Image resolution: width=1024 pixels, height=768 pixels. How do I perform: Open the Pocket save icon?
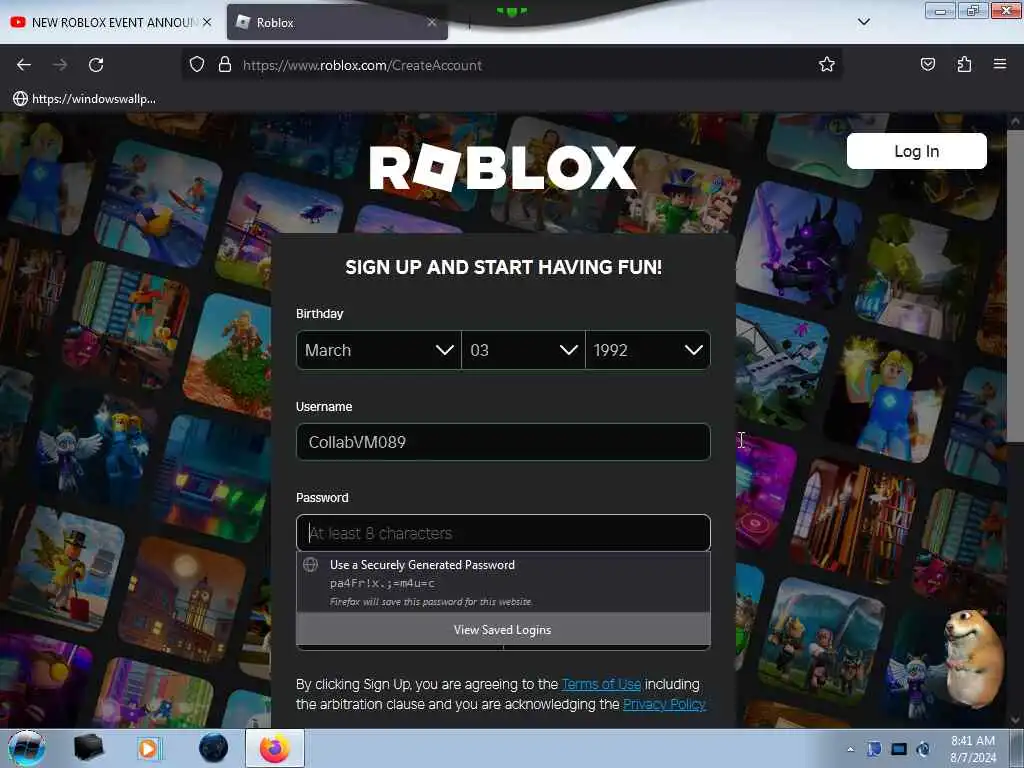(927, 64)
